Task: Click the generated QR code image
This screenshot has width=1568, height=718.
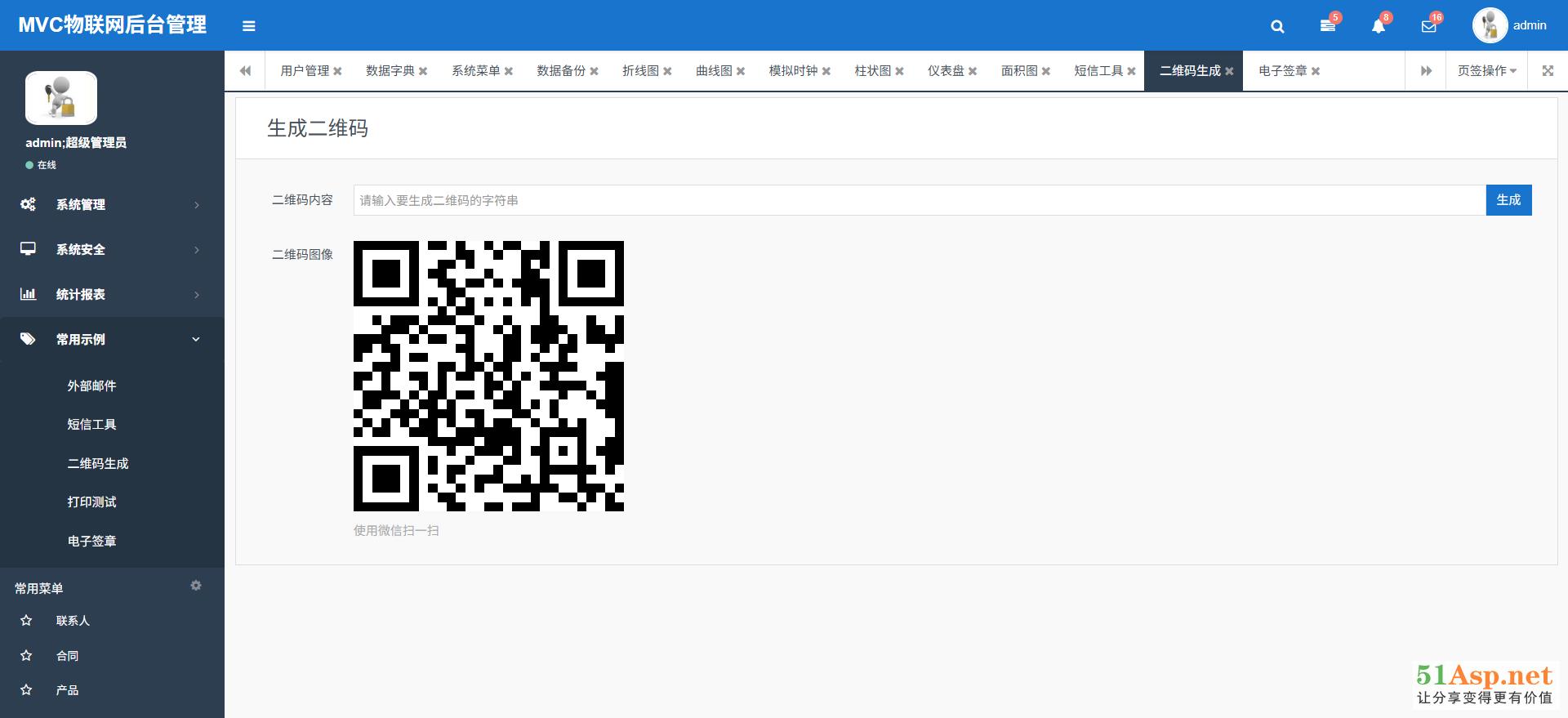Action: pos(488,376)
